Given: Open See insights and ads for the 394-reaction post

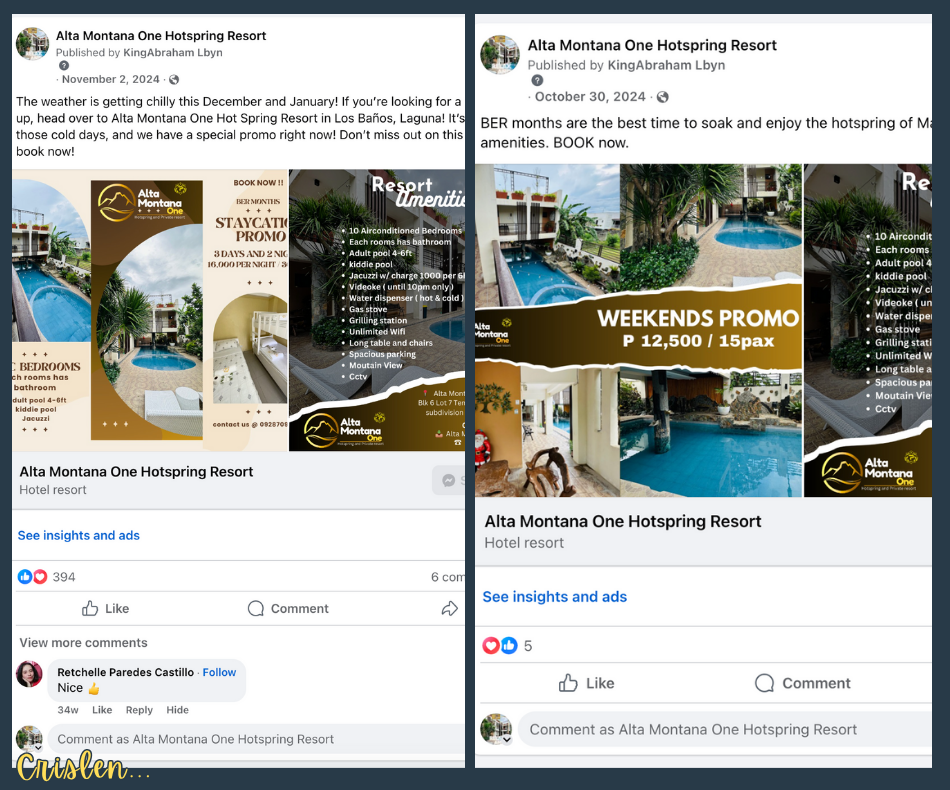Looking at the screenshot, I should click(x=79, y=536).
